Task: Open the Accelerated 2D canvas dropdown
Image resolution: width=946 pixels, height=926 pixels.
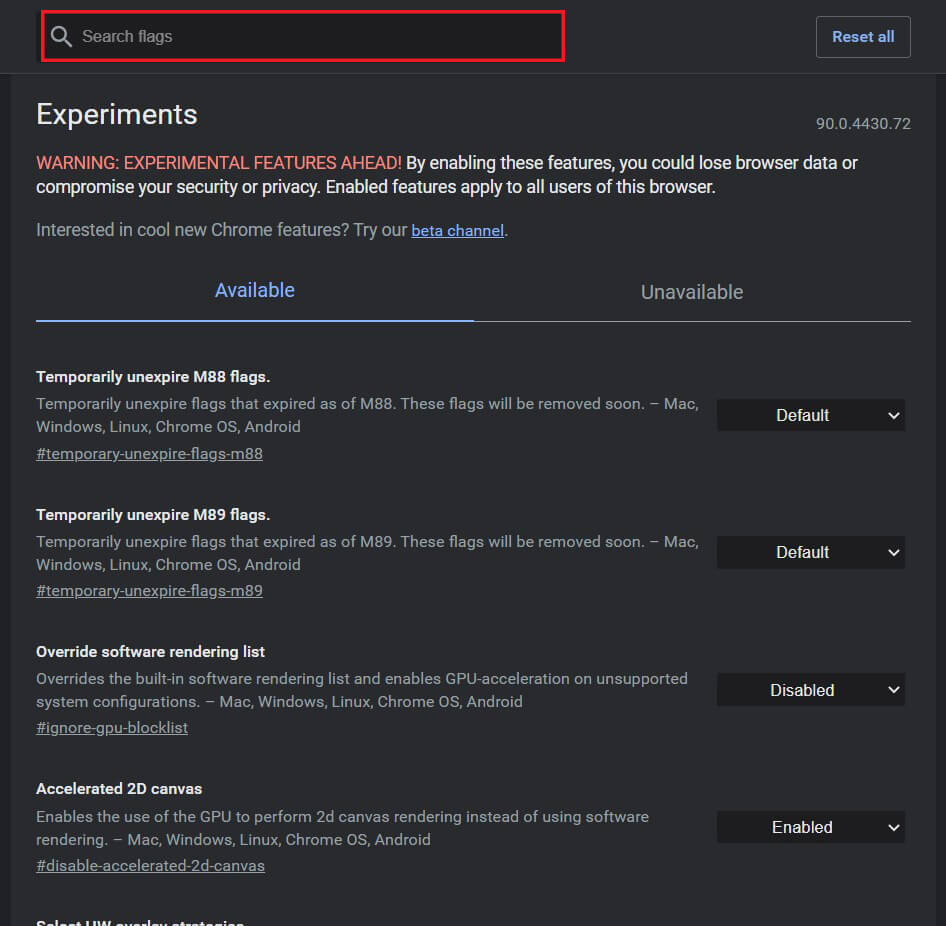Action: pyautogui.click(x=810, y=827)
